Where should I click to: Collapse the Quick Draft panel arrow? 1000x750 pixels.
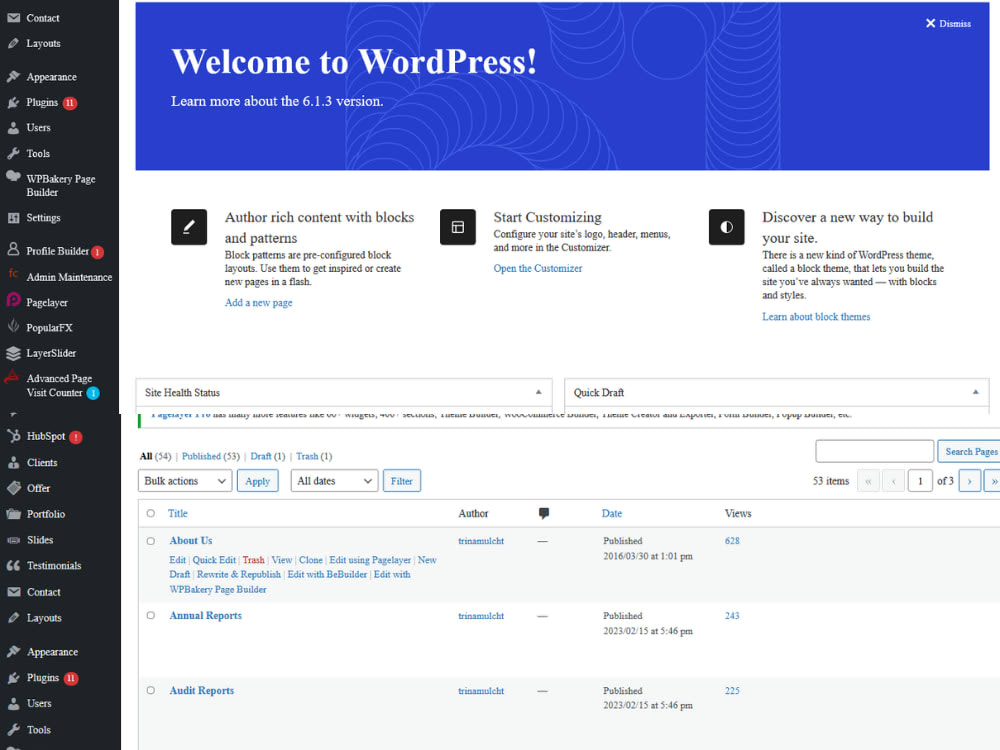[975, 392]
